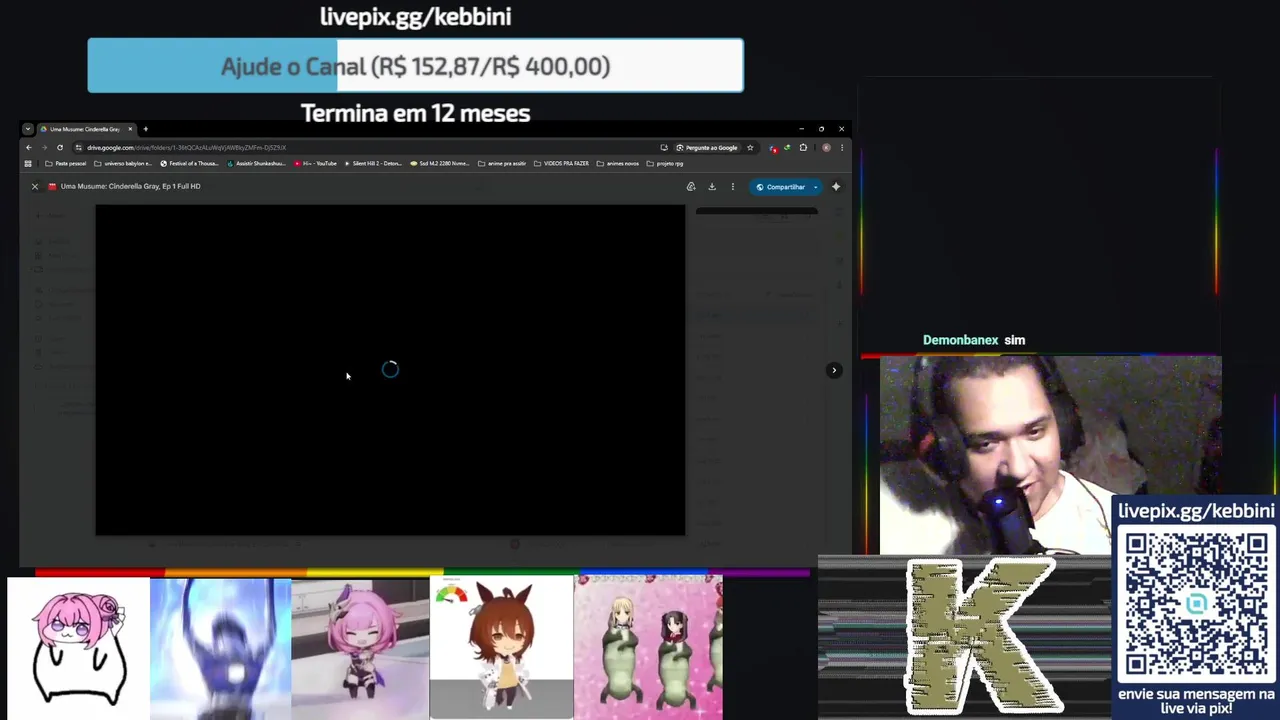Close the Uma Musume browser tab
1280x720 pixels.
coord(130,129)
